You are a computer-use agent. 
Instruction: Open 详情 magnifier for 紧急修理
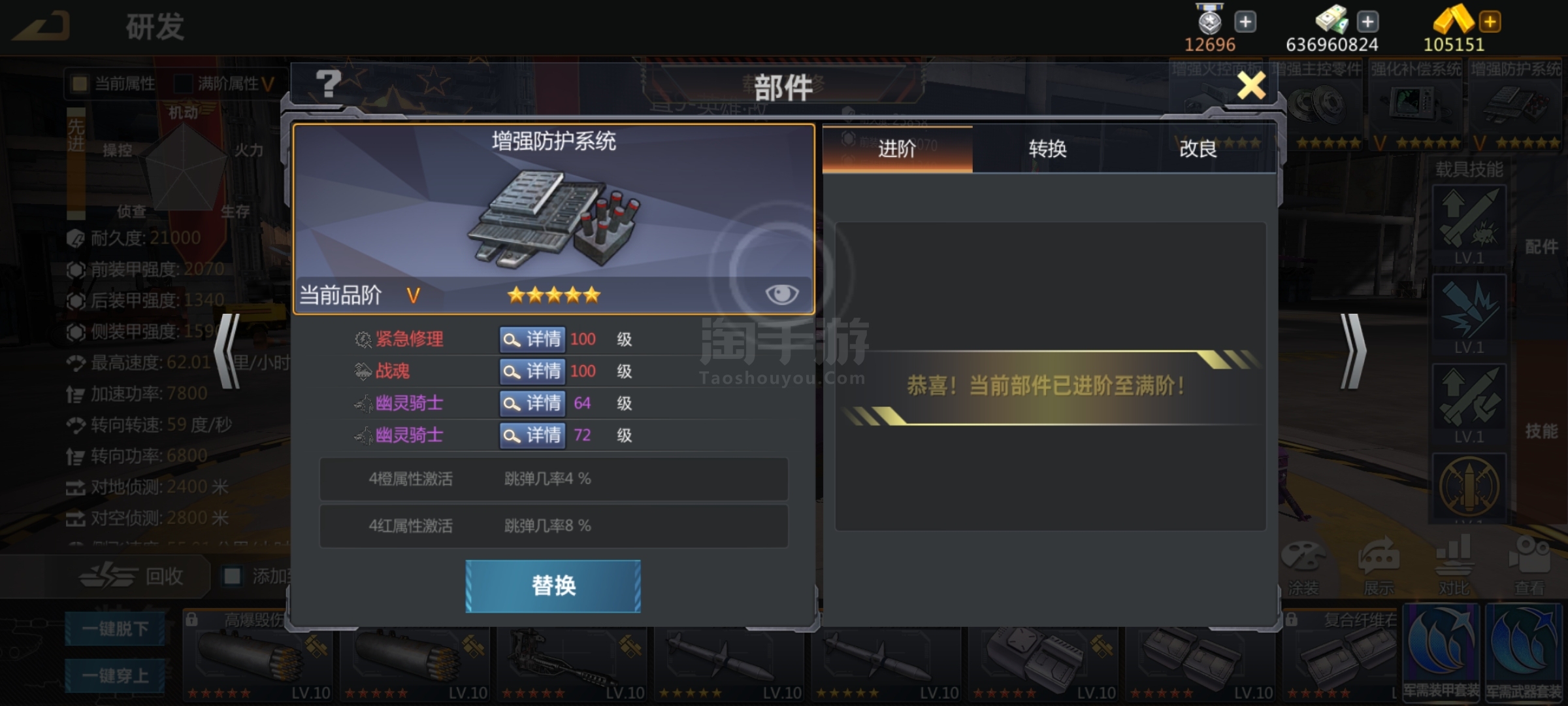click(x=532, y=339)
